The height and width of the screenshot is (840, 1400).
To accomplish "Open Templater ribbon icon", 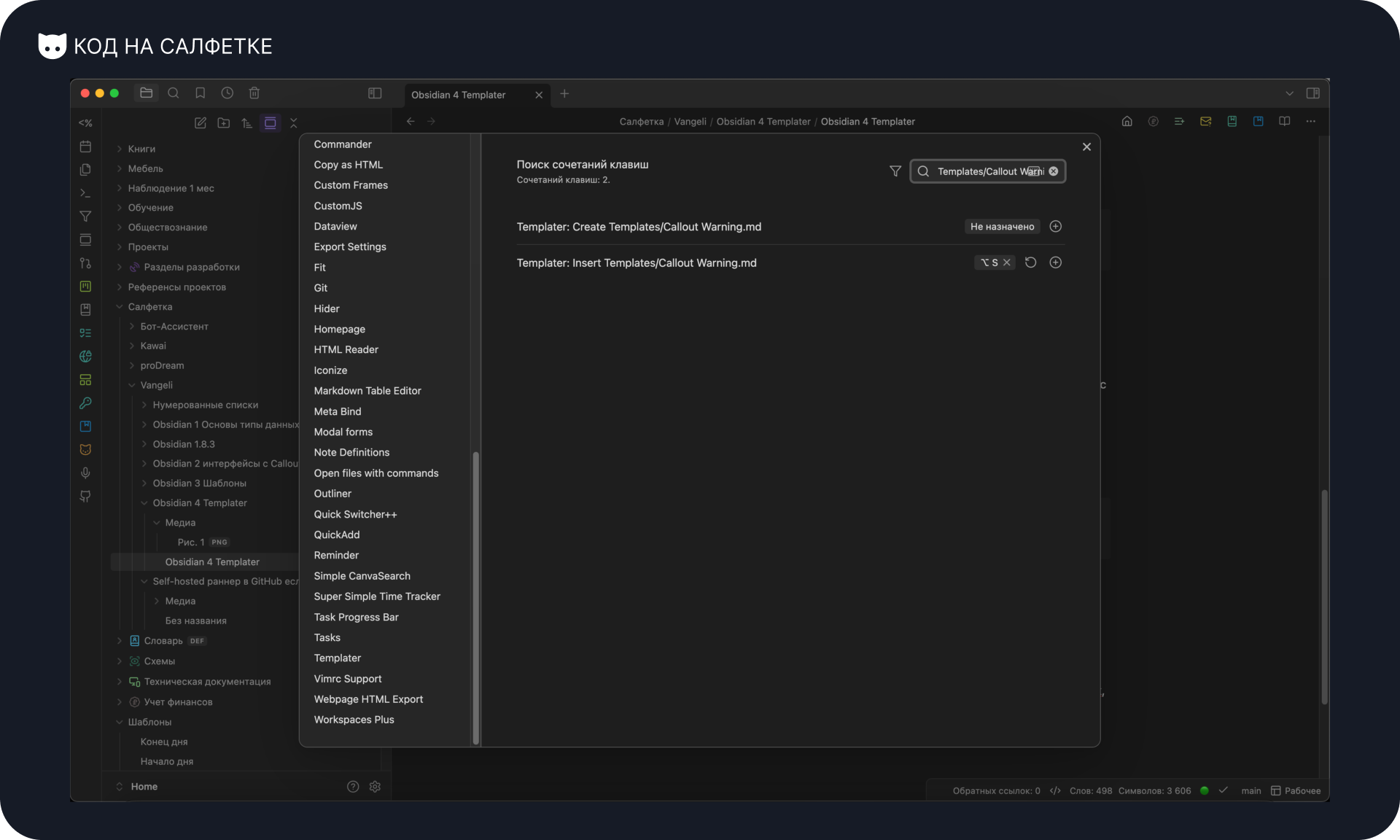I will (85, 123).
